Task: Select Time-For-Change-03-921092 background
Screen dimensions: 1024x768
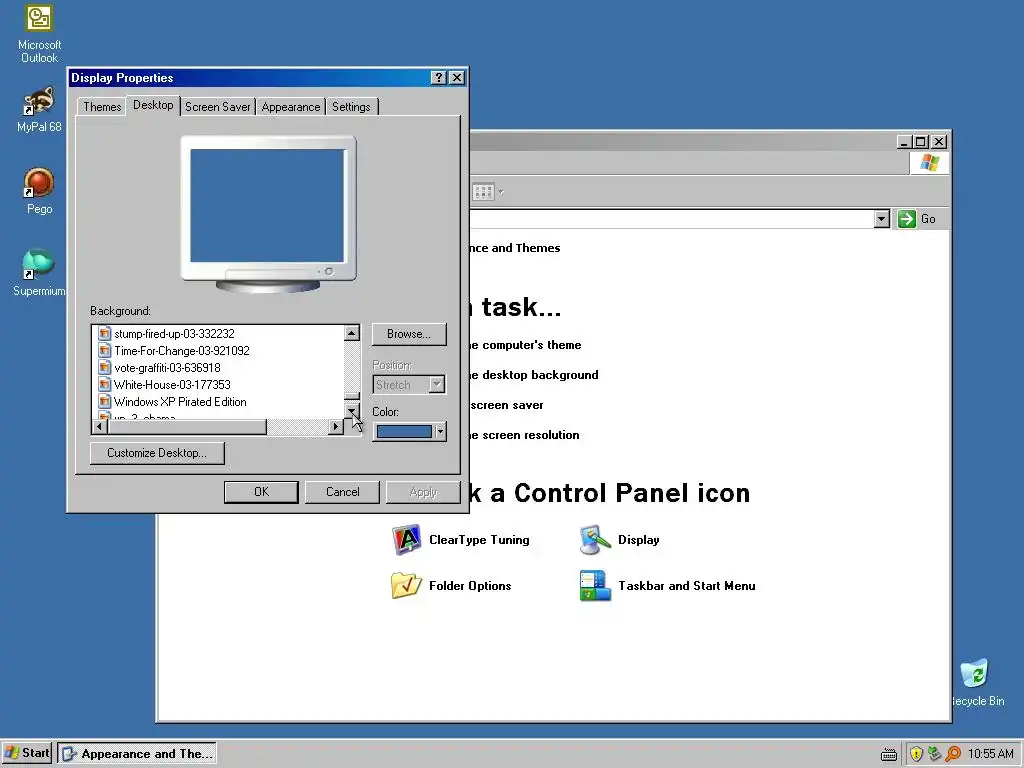Action: tap(182, 351)
